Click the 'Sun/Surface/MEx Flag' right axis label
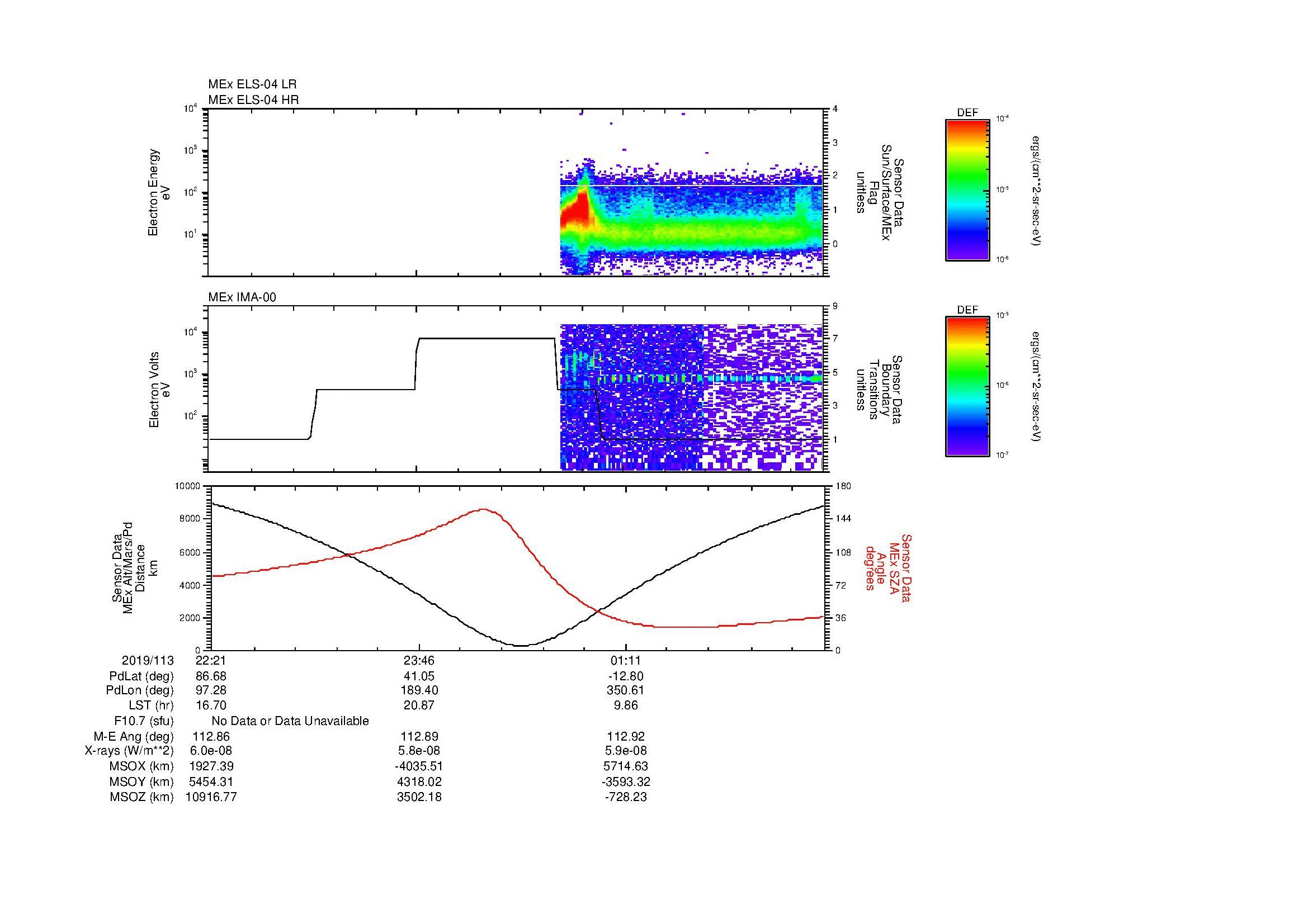This screenshot has height=924, width=1308. 880,192
